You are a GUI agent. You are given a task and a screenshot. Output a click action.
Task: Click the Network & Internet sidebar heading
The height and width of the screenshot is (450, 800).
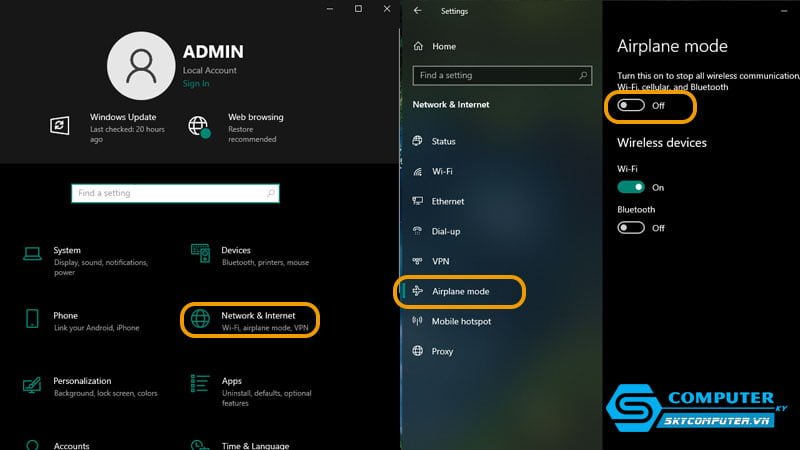(x=451, y=105)
